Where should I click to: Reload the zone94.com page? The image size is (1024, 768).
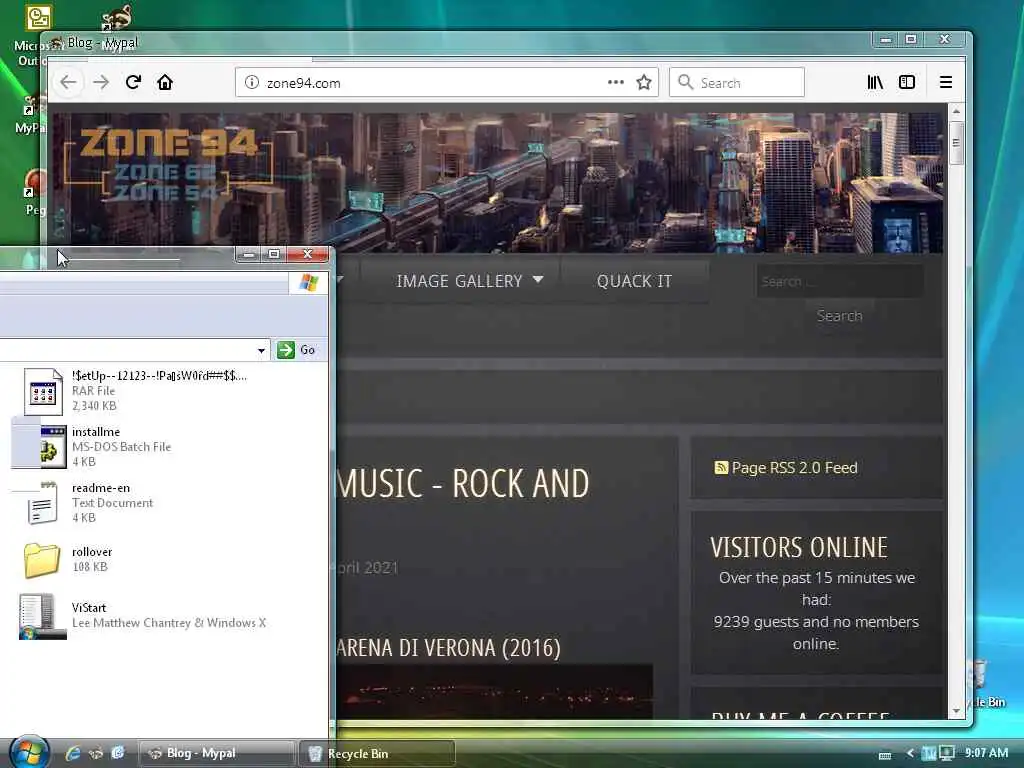point(133,82)
